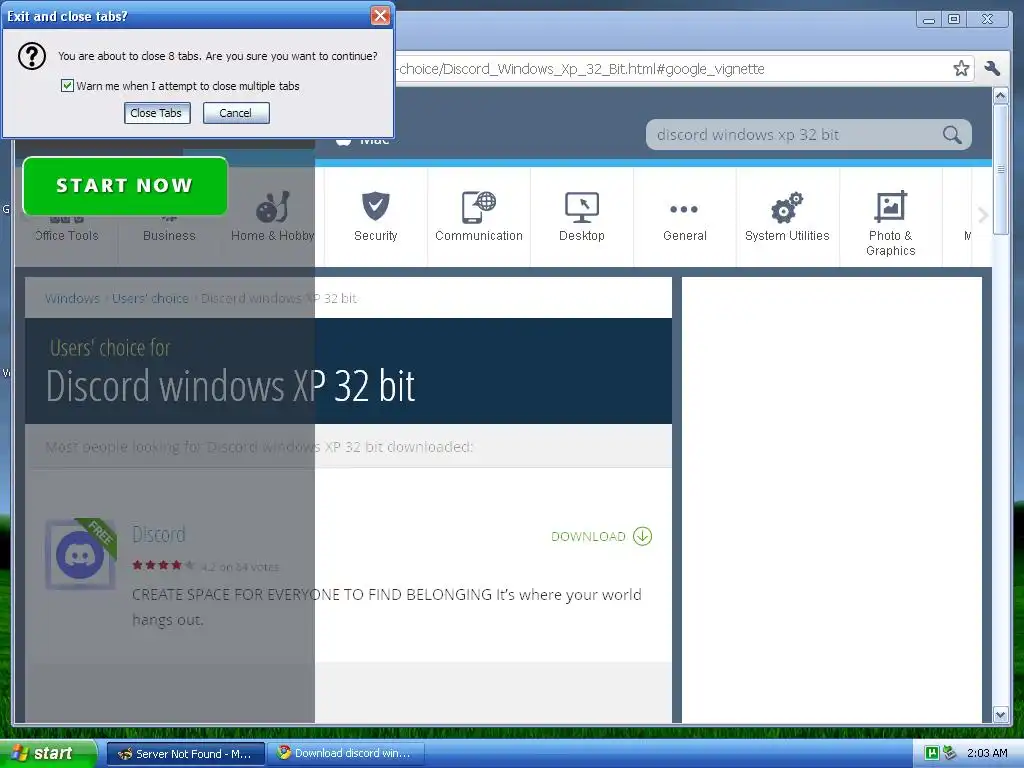Screen dimensions: 1024x768
Task: Click the page scrollbar up arrow
Action: click(1000, 96)
